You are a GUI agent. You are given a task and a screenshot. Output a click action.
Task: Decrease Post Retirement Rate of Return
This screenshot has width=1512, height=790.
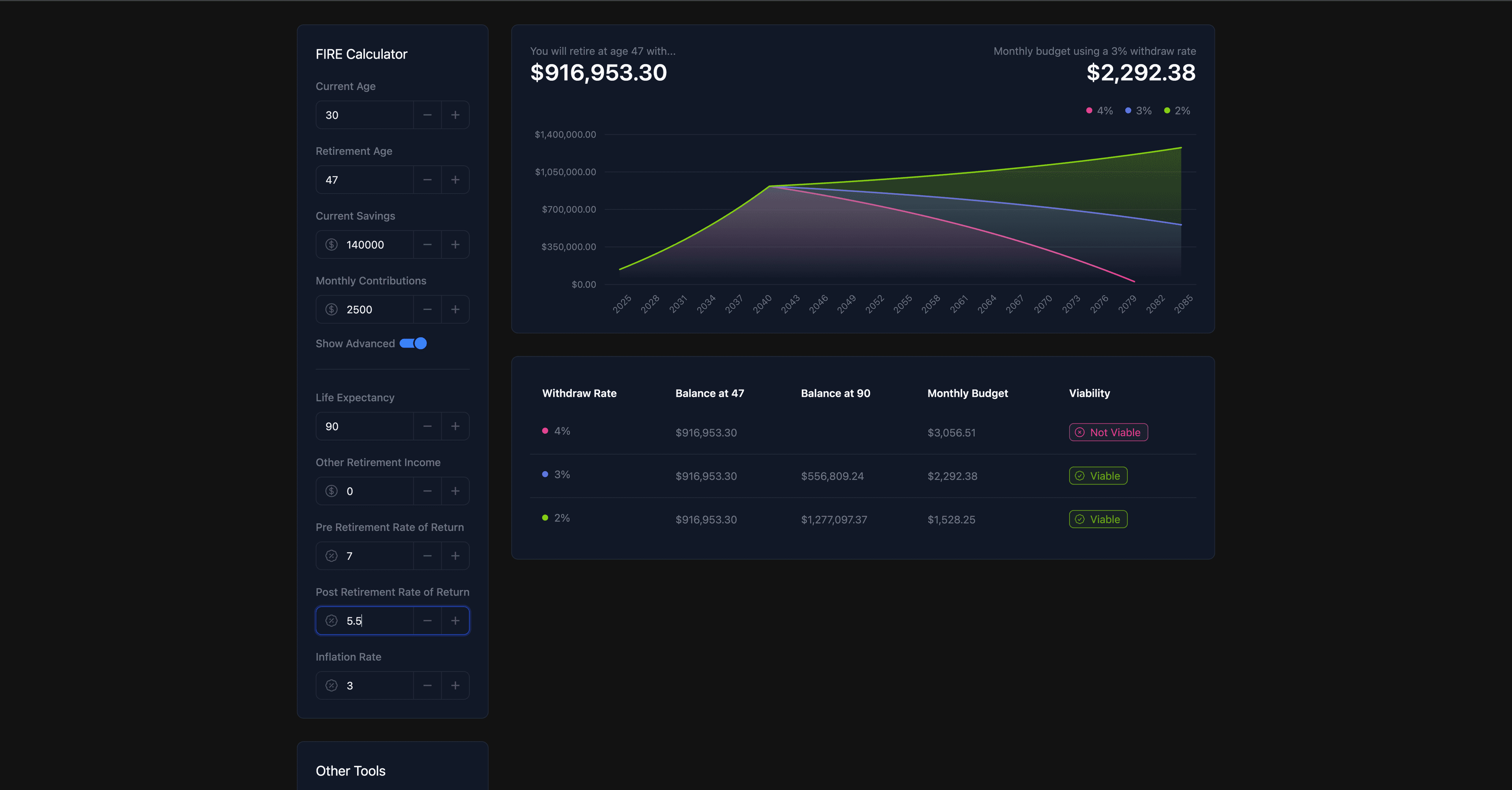427,621
